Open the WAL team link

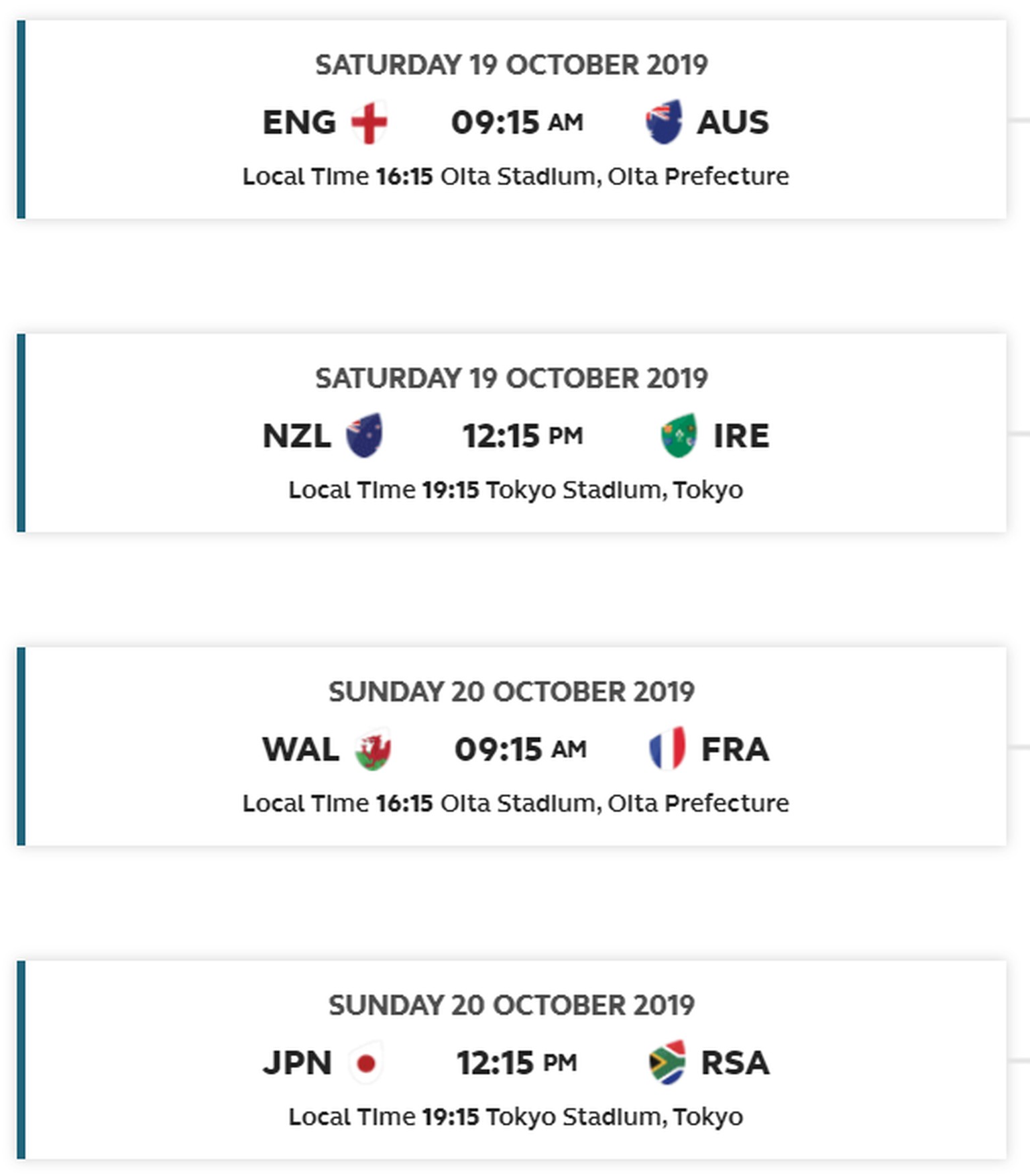coord(300,749)
